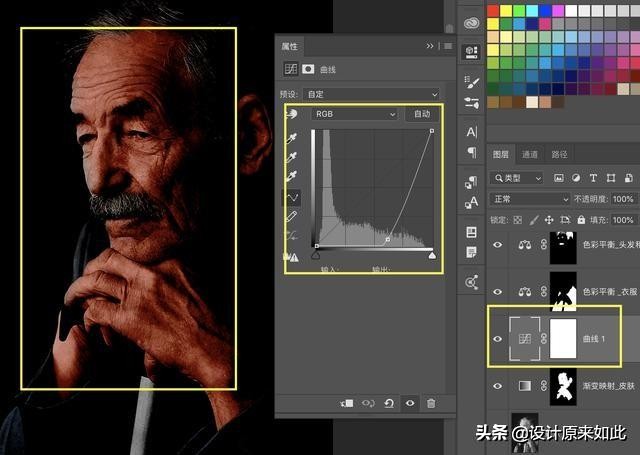Select the white point eyedropper in Curves
This screenshot has height=455, width=640.
(x=292, y=176)
